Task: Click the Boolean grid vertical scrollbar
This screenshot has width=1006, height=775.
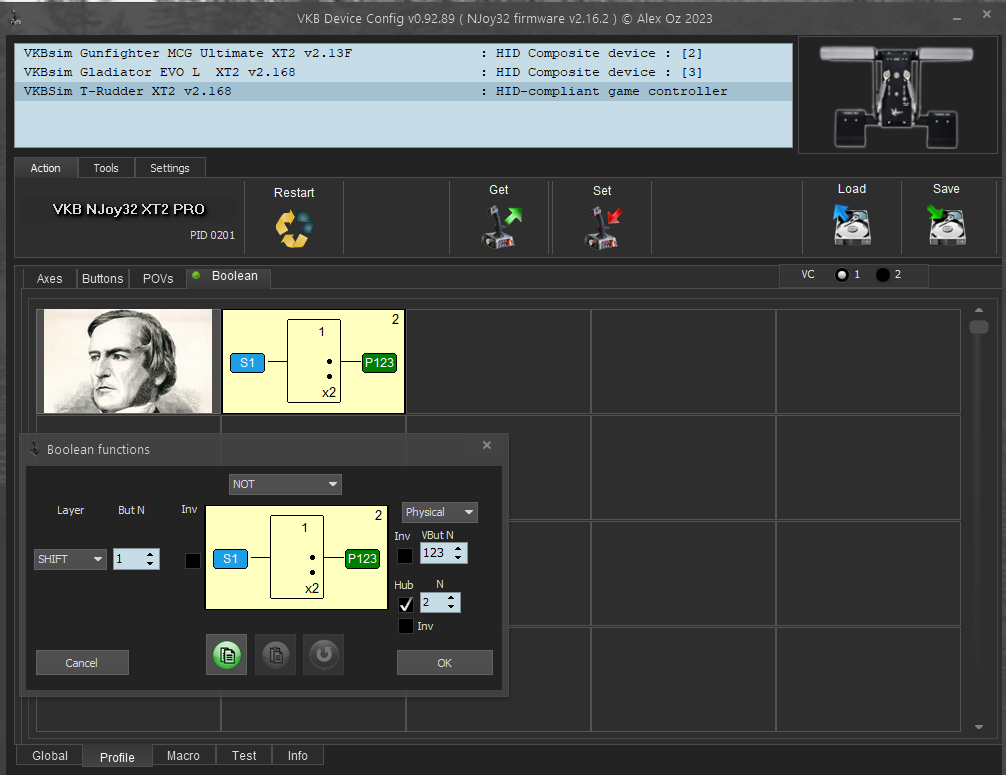Action: [979, 520]
